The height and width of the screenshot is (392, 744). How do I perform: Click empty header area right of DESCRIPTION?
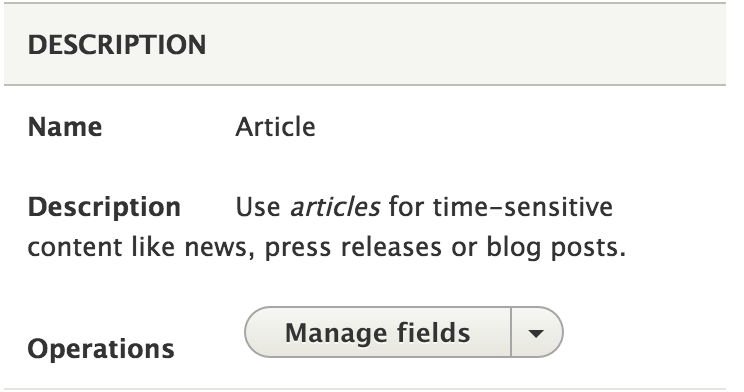tap(465, 45)
